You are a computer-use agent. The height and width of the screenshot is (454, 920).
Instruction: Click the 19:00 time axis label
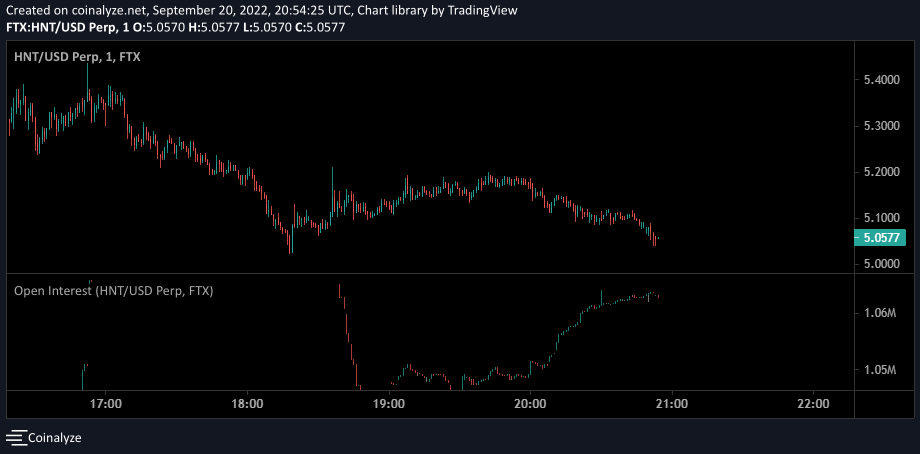(x=389, y=404)
